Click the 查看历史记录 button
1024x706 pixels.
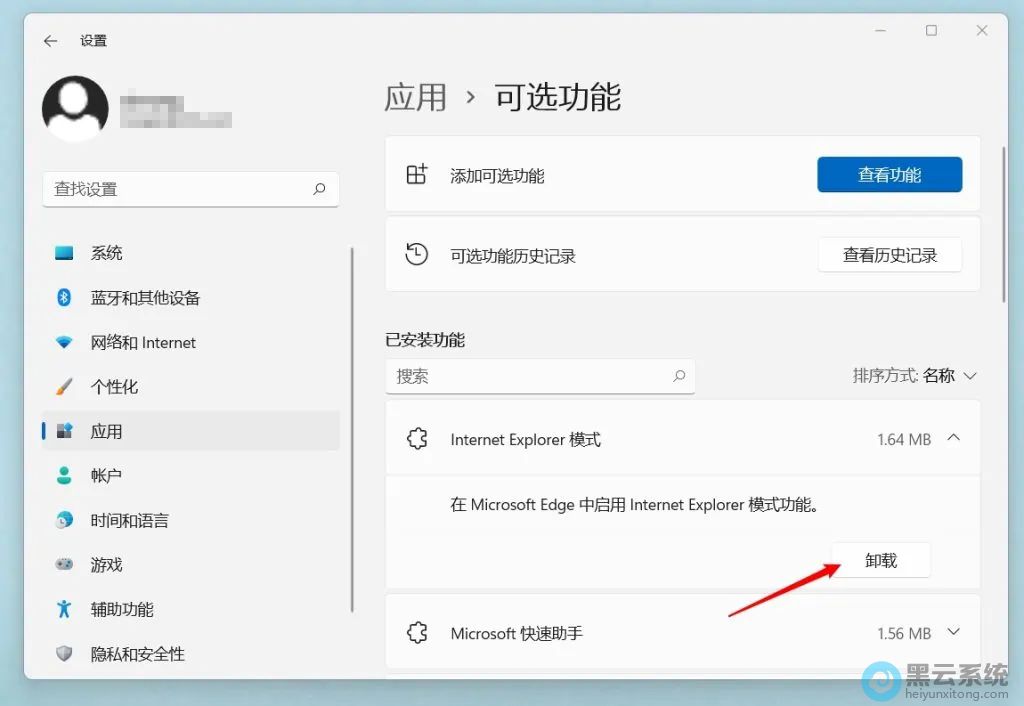[x=889, y=255]
